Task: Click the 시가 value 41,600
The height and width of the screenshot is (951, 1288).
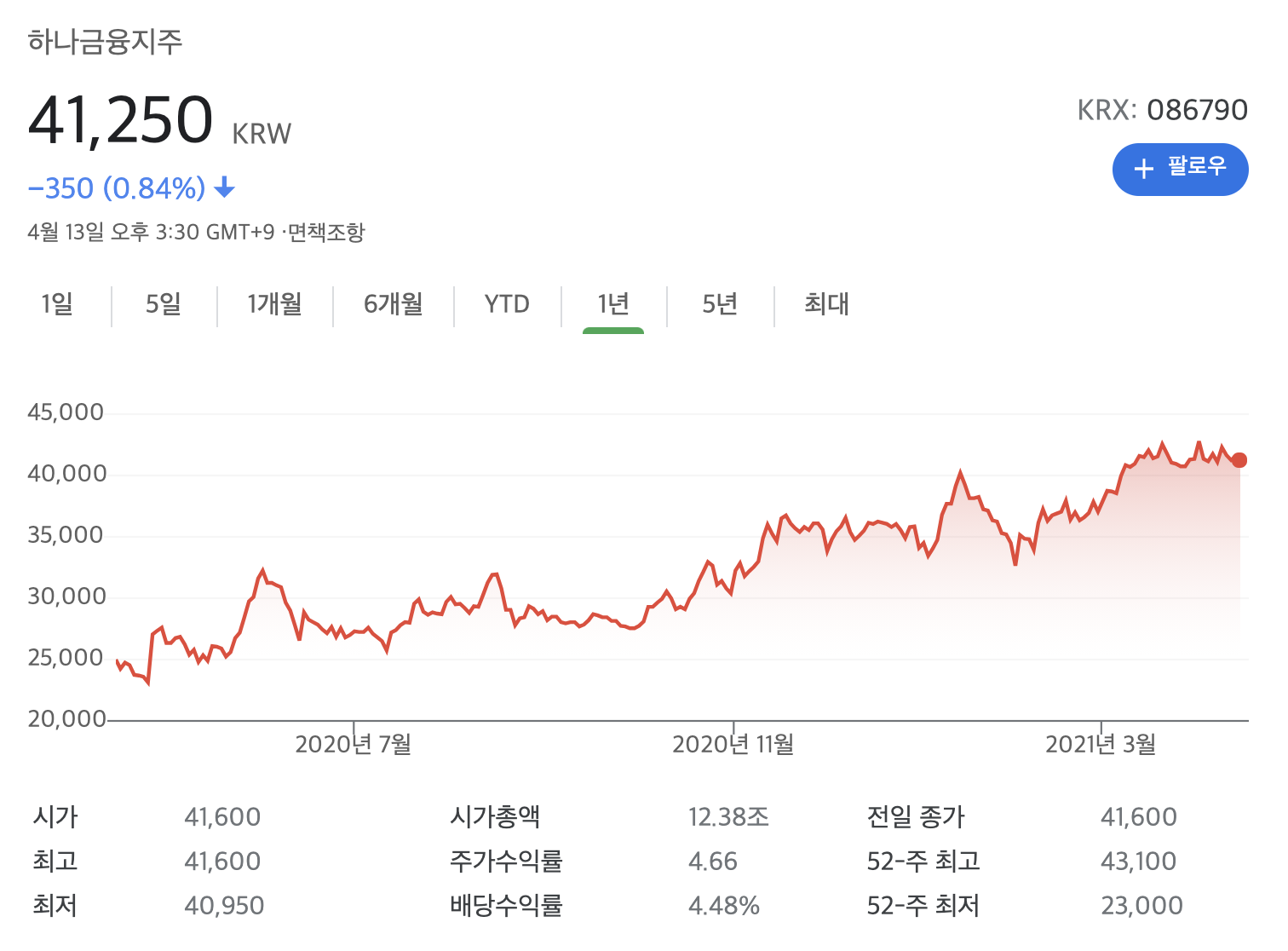Action: tap(222, 817)
